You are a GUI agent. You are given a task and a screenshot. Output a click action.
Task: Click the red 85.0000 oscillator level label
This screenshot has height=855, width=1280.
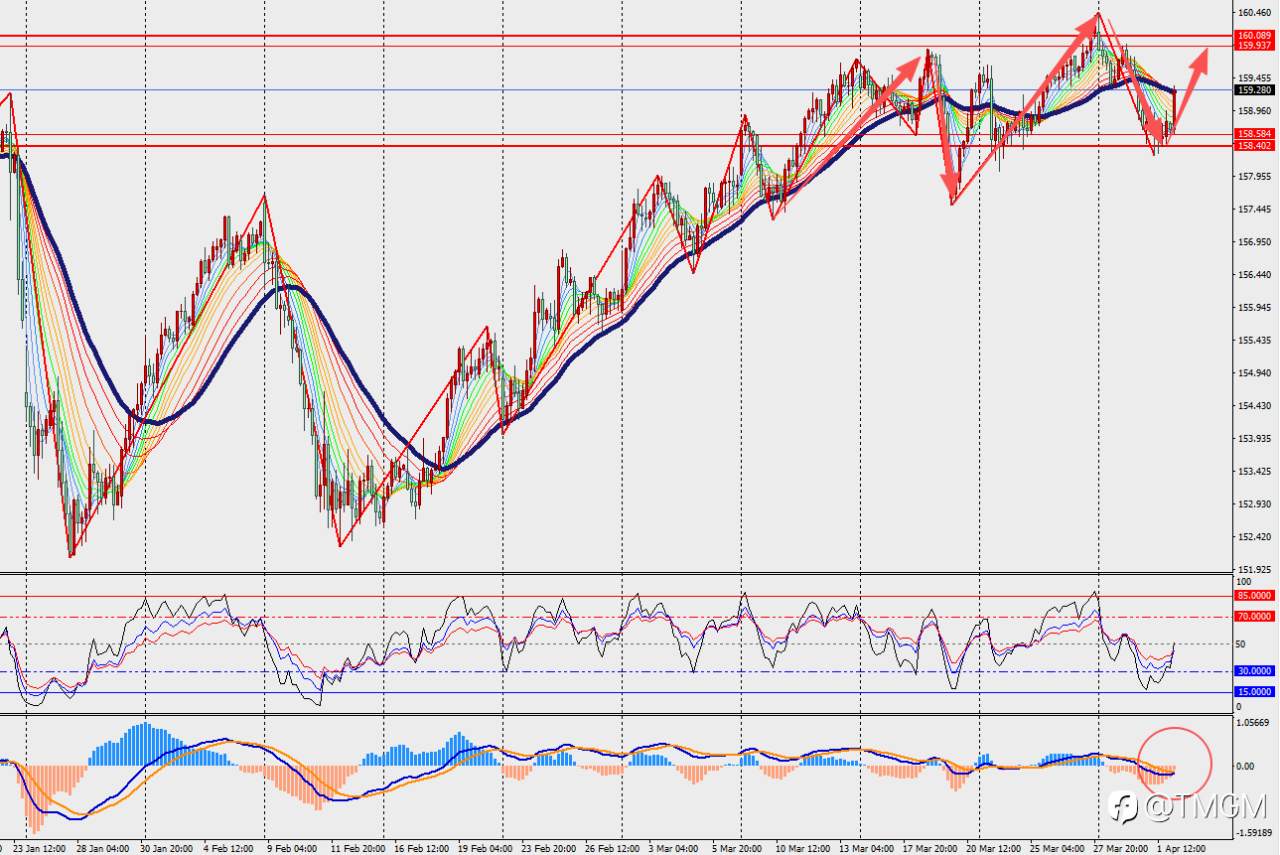pyautogui.click(x=1254, y=596)
